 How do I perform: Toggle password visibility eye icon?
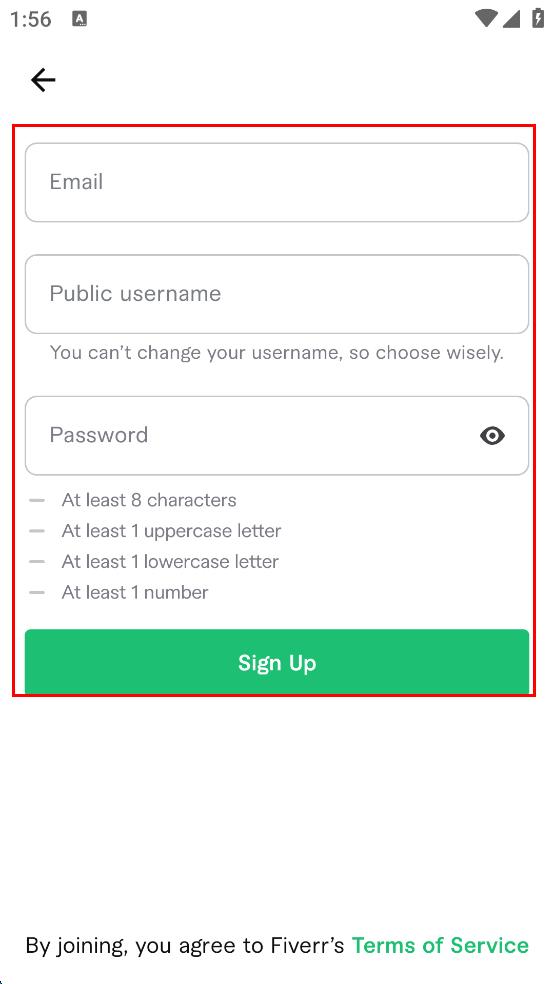(x=493, y=436)
